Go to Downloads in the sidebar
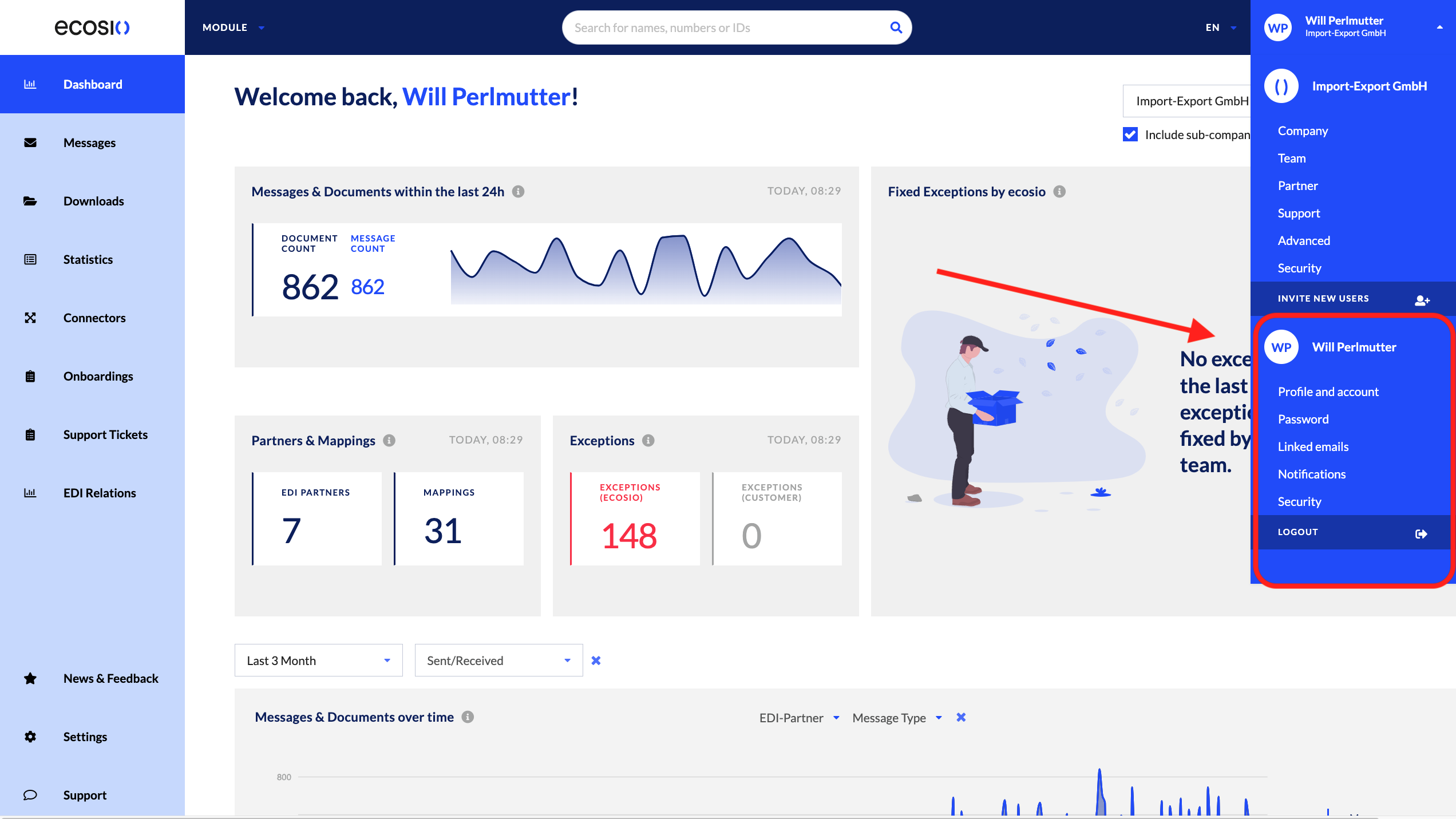The width and height of the screenshot is (1456, 819). tap(92, 201)
